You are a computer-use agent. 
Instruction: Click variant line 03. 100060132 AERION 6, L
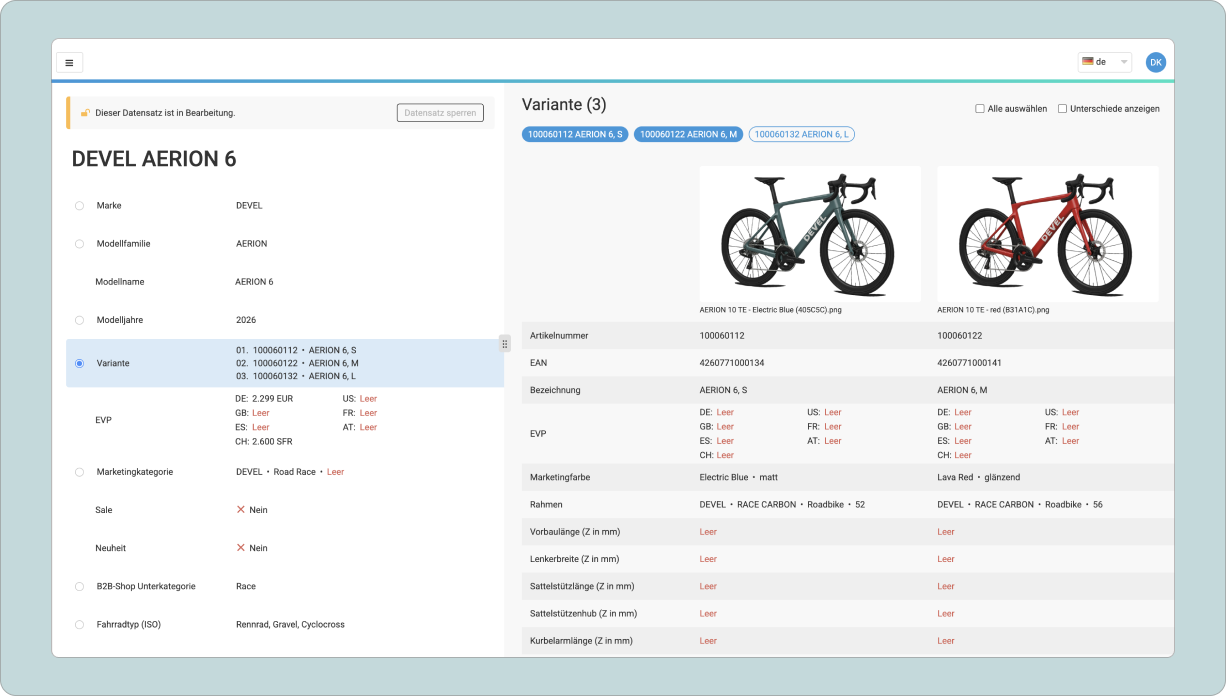[x=295, y=376]
